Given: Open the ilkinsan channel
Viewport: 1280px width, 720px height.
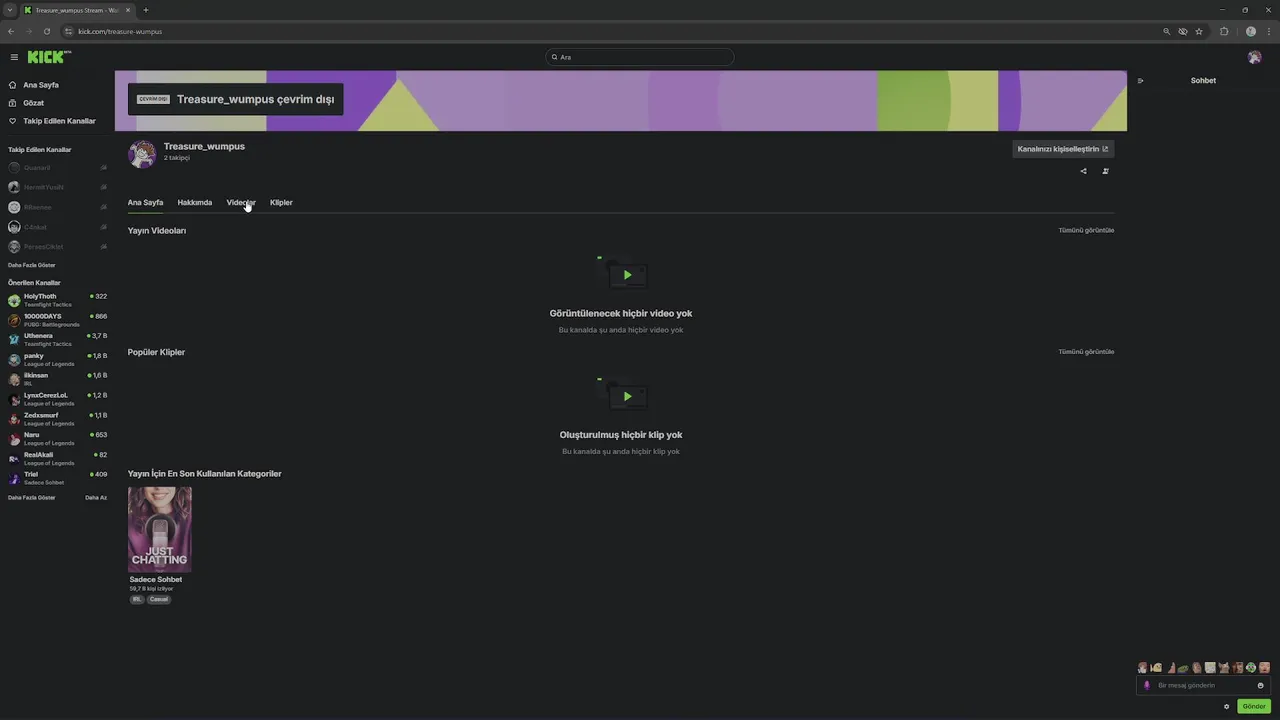Looking at the screenshot, I should 57,379.
